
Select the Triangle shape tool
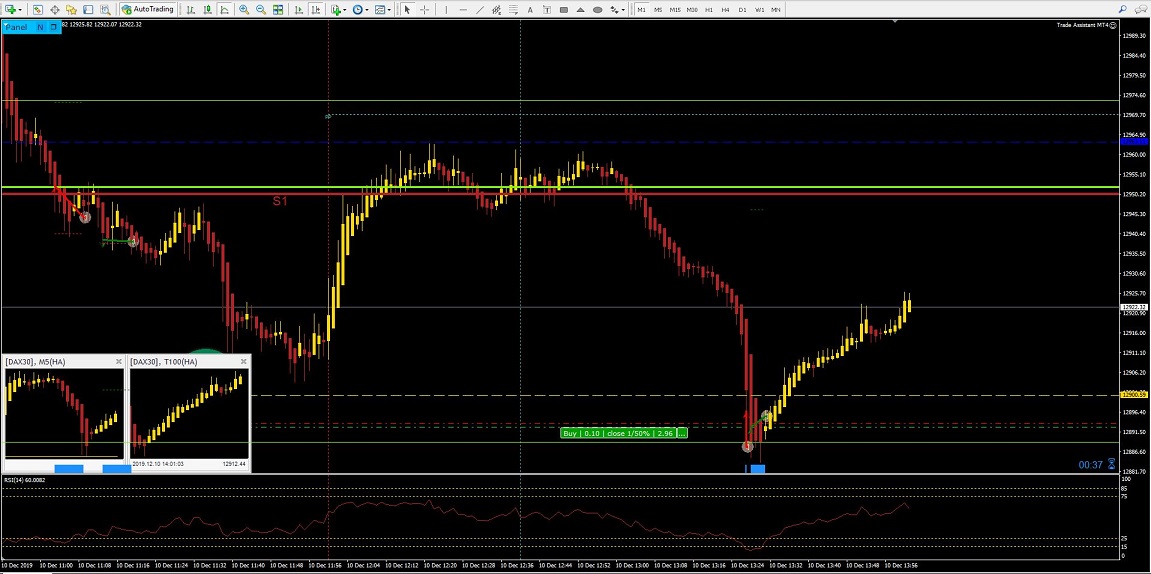click(581, 10)
